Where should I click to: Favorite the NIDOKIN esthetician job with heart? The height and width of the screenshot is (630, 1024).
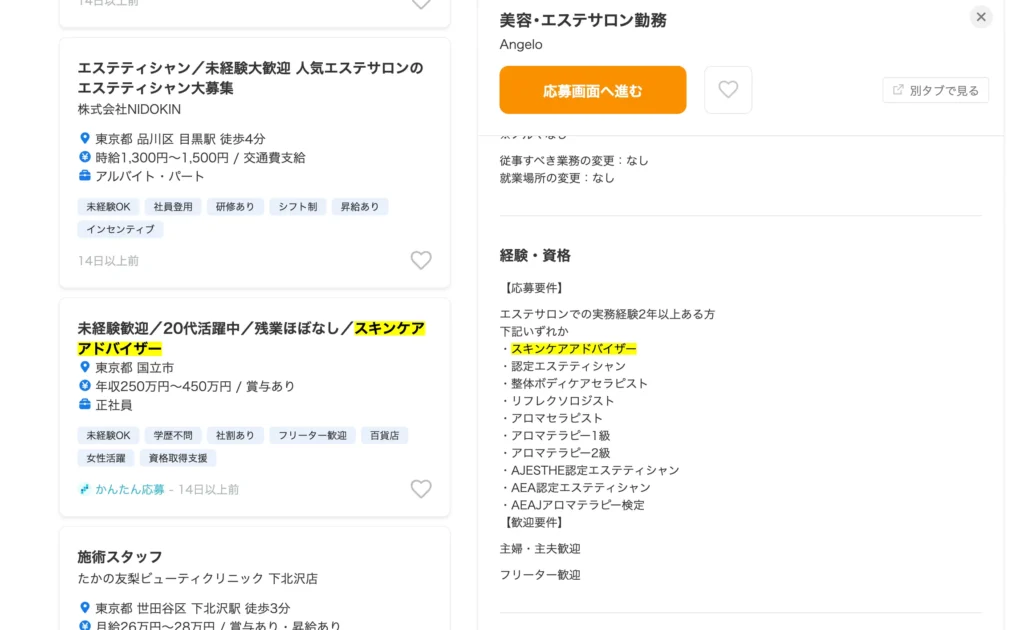coord(421,260)
